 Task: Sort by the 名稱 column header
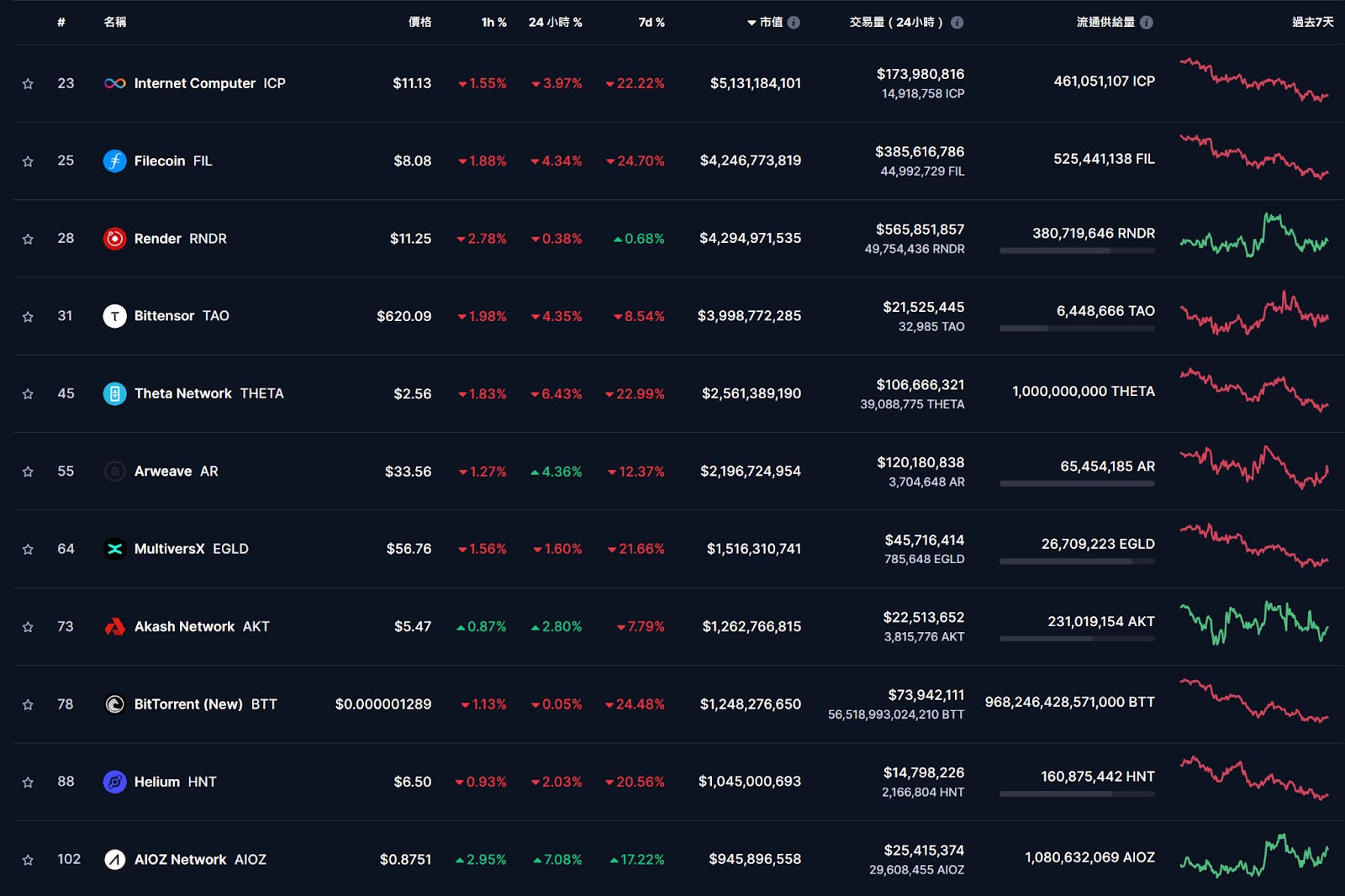click(115, 23)
